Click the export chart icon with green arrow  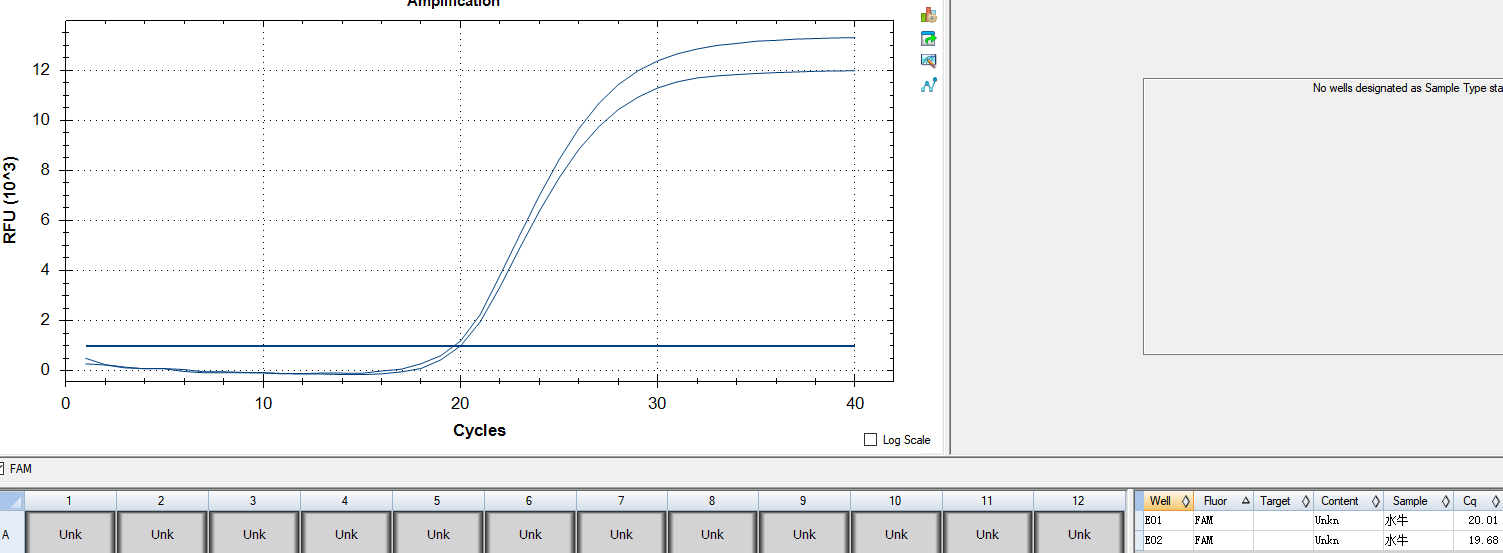(929, 39)
